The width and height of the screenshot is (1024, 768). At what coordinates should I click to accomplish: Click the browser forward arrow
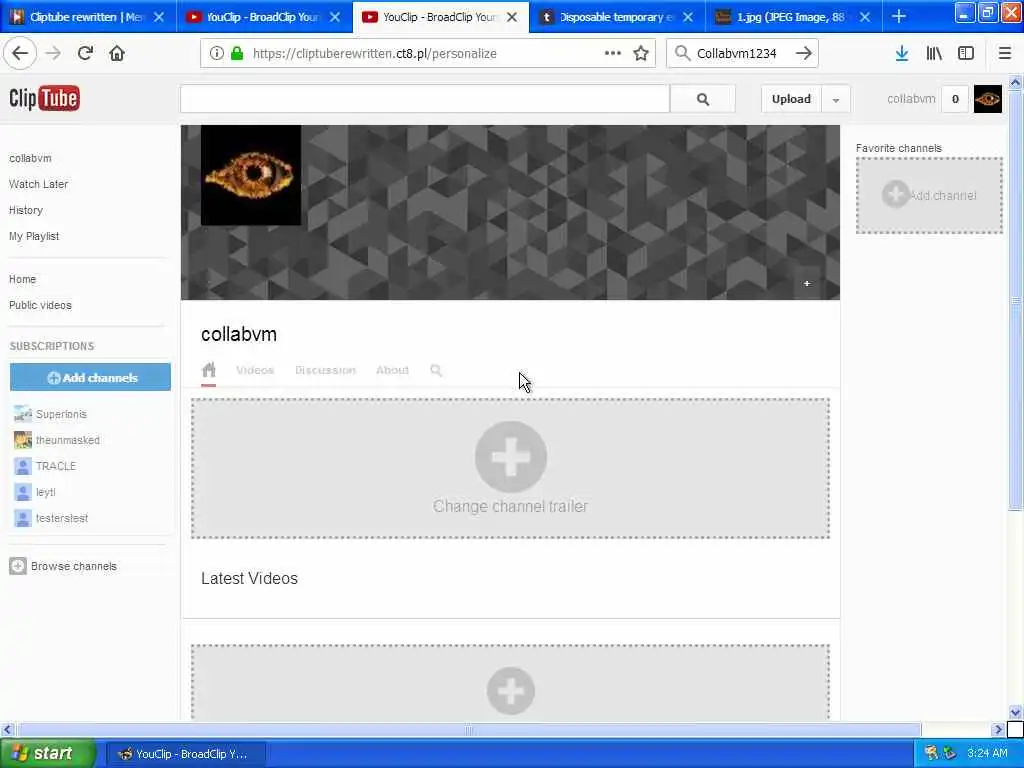(x=53, y=54)
